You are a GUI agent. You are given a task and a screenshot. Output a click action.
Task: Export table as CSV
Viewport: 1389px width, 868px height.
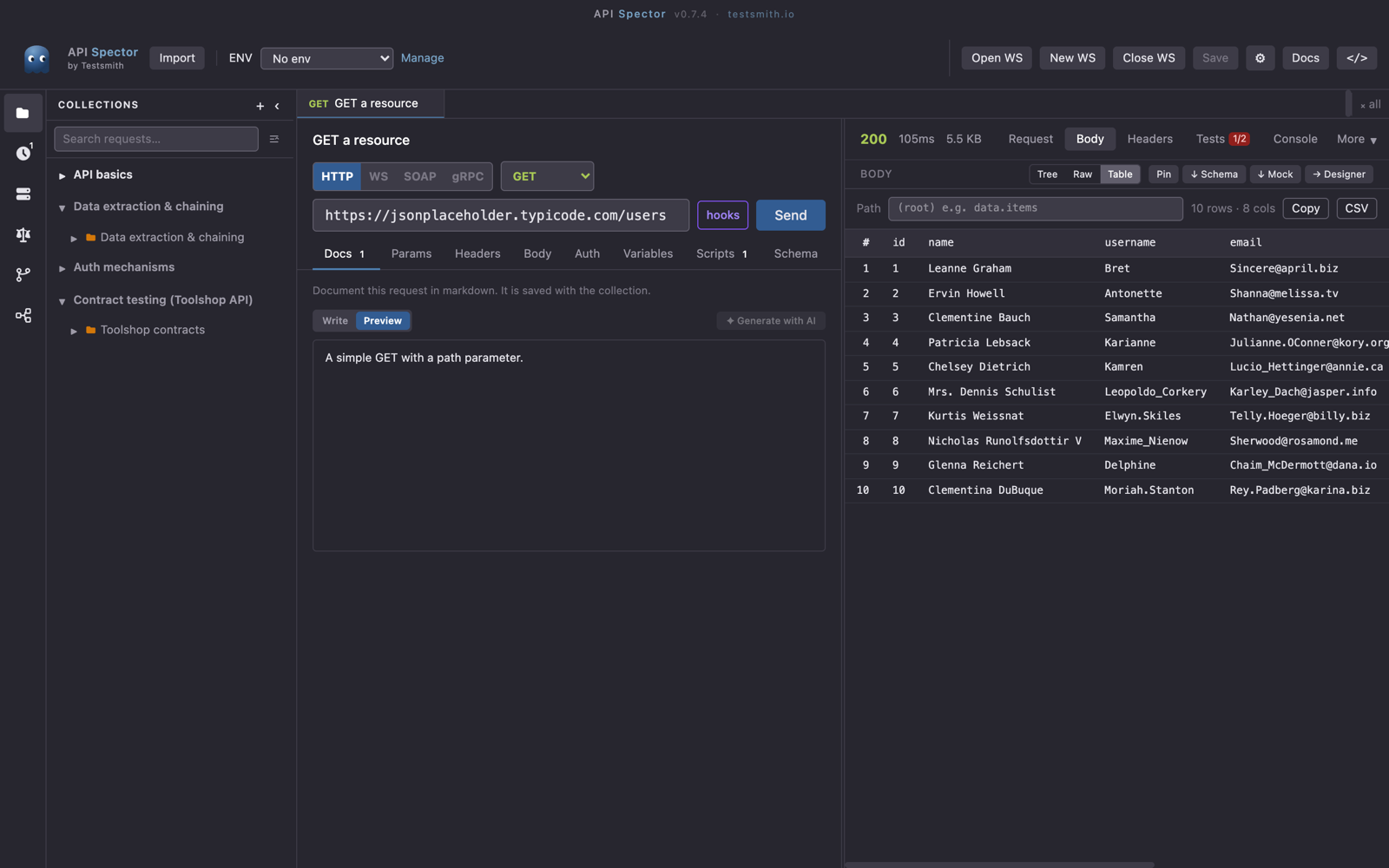pos(1356,208)
